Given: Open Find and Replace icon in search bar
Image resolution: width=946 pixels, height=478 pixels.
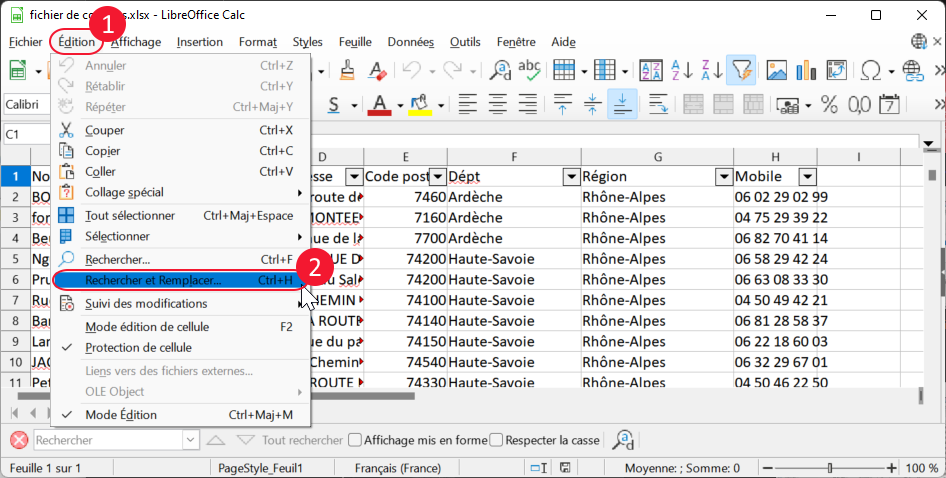Looking at the screenshot, I should [624, 440].
